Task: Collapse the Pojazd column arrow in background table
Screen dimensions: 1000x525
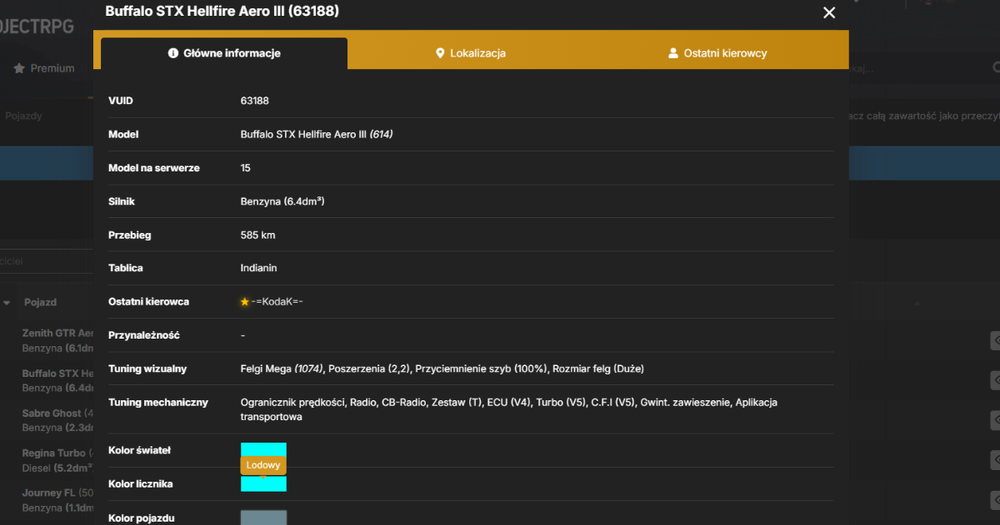Action: pos(6,302)
